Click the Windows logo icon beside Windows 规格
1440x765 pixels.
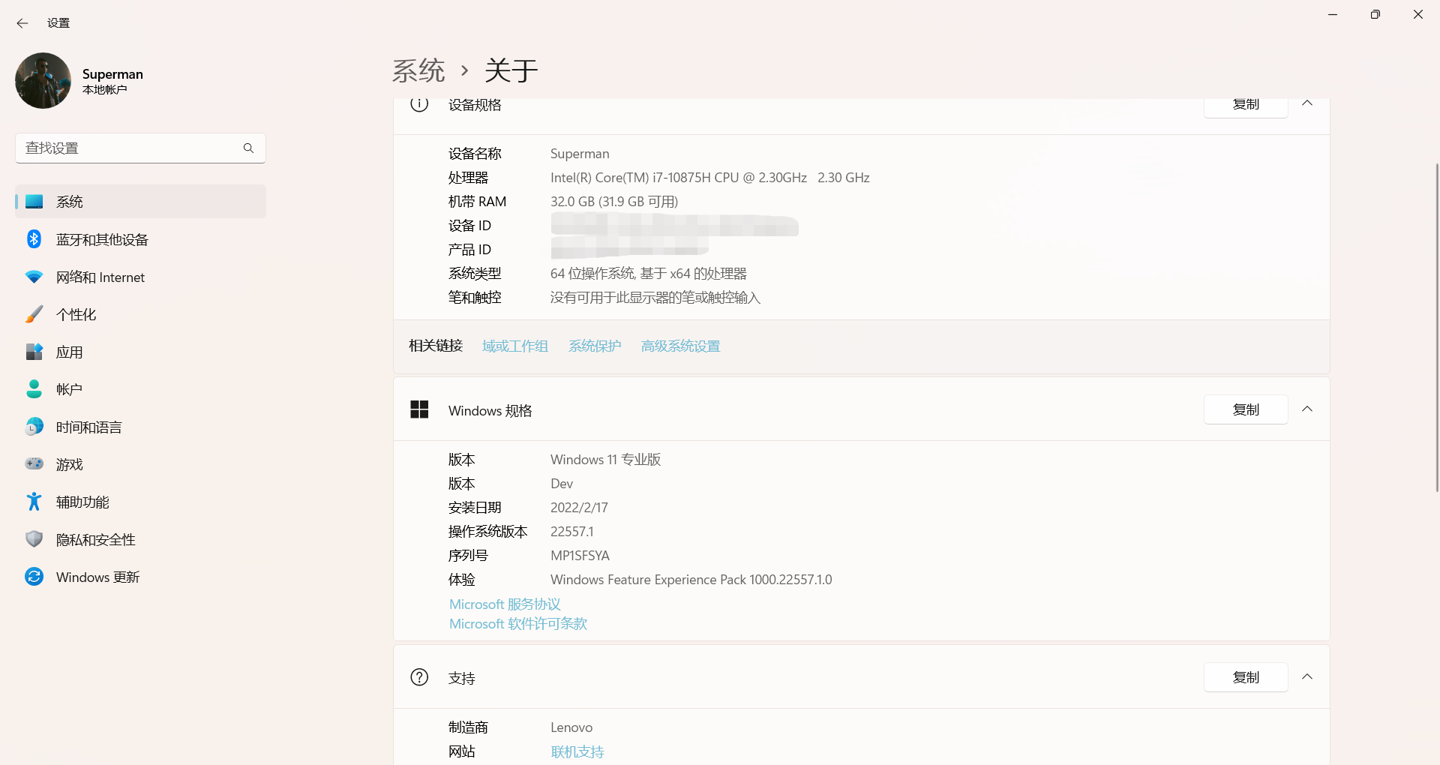point(419,410)
